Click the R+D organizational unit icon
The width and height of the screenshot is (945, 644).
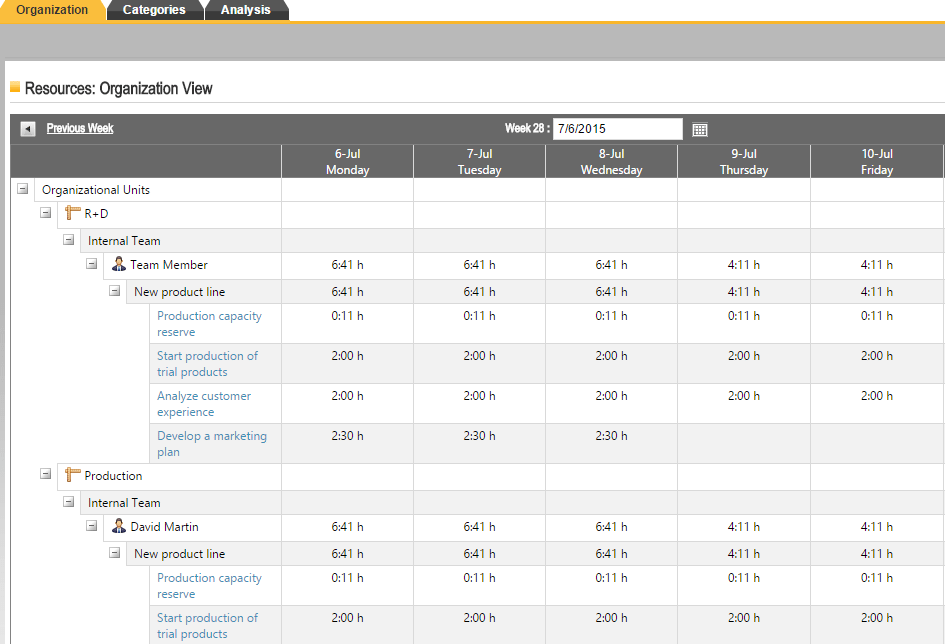[70, 213]
